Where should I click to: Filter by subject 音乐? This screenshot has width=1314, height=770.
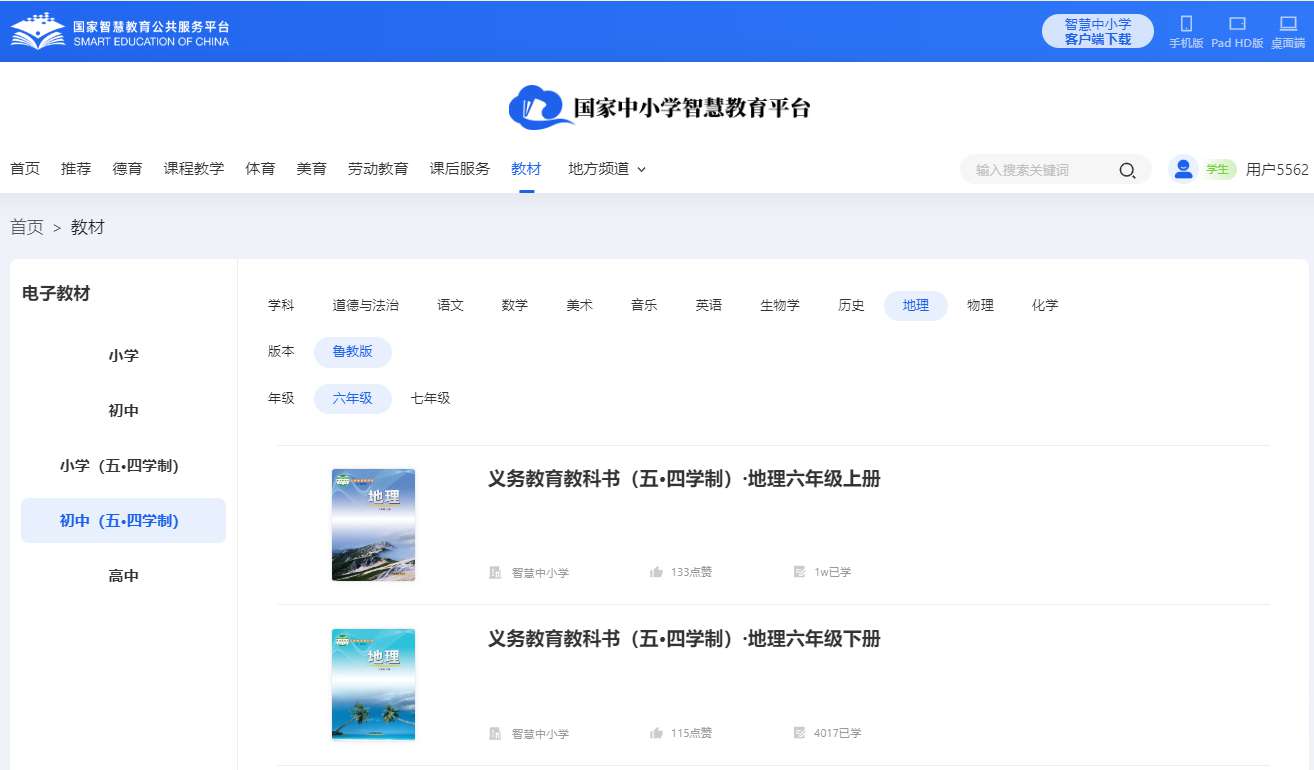tap(644, 305)
